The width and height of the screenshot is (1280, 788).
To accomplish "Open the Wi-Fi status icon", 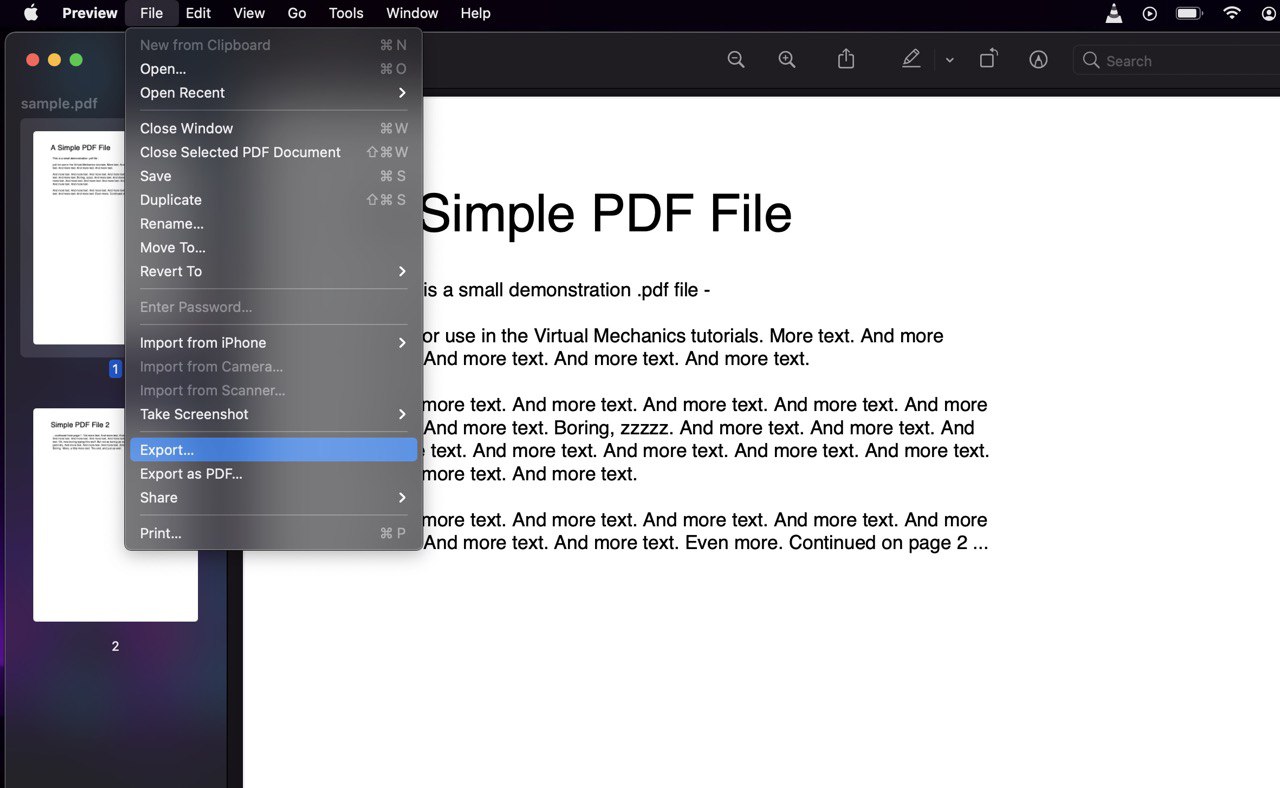I will click(1231, 13).
